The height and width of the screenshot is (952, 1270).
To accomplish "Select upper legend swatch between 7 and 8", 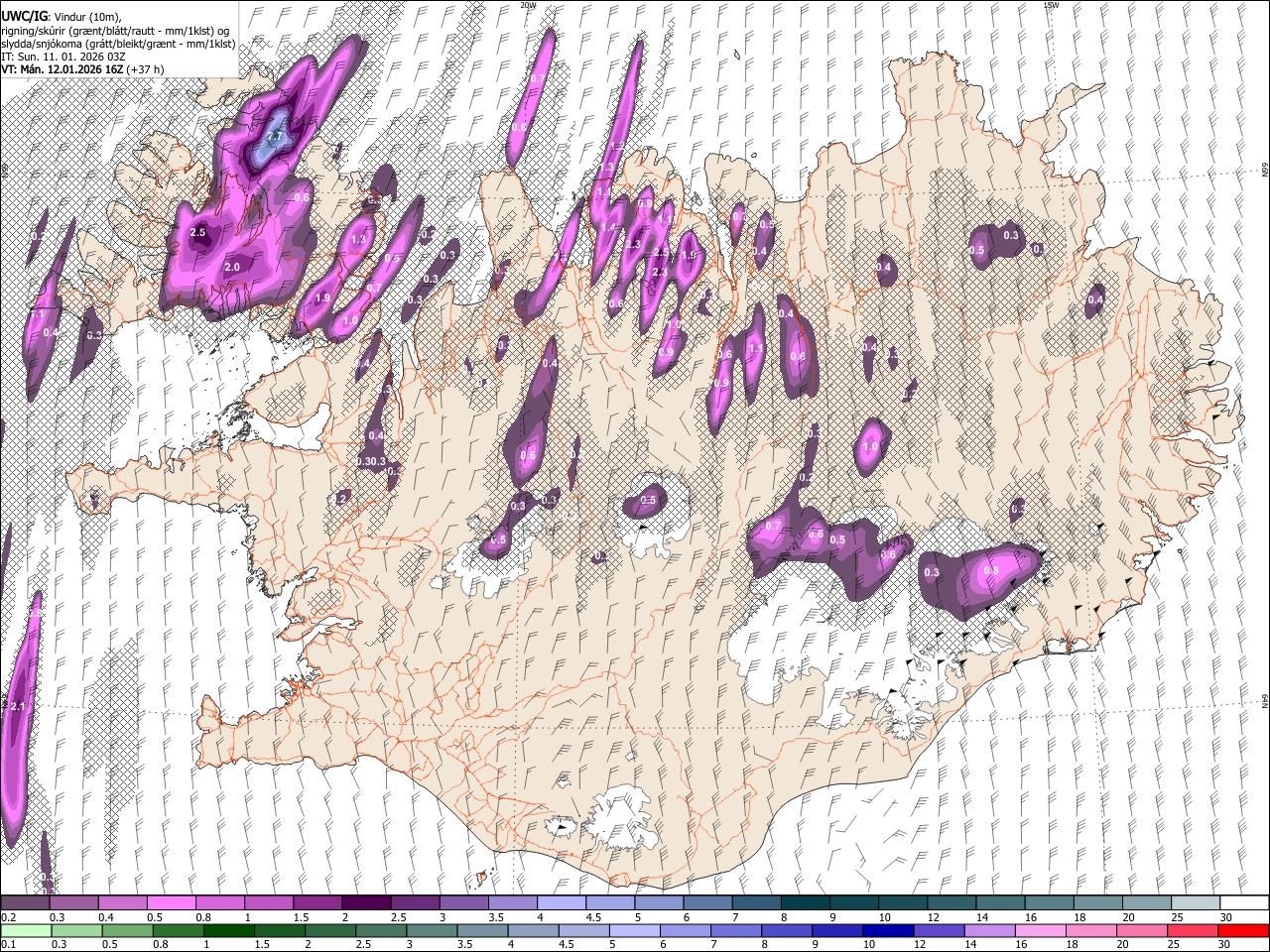I will pos(755,903).
